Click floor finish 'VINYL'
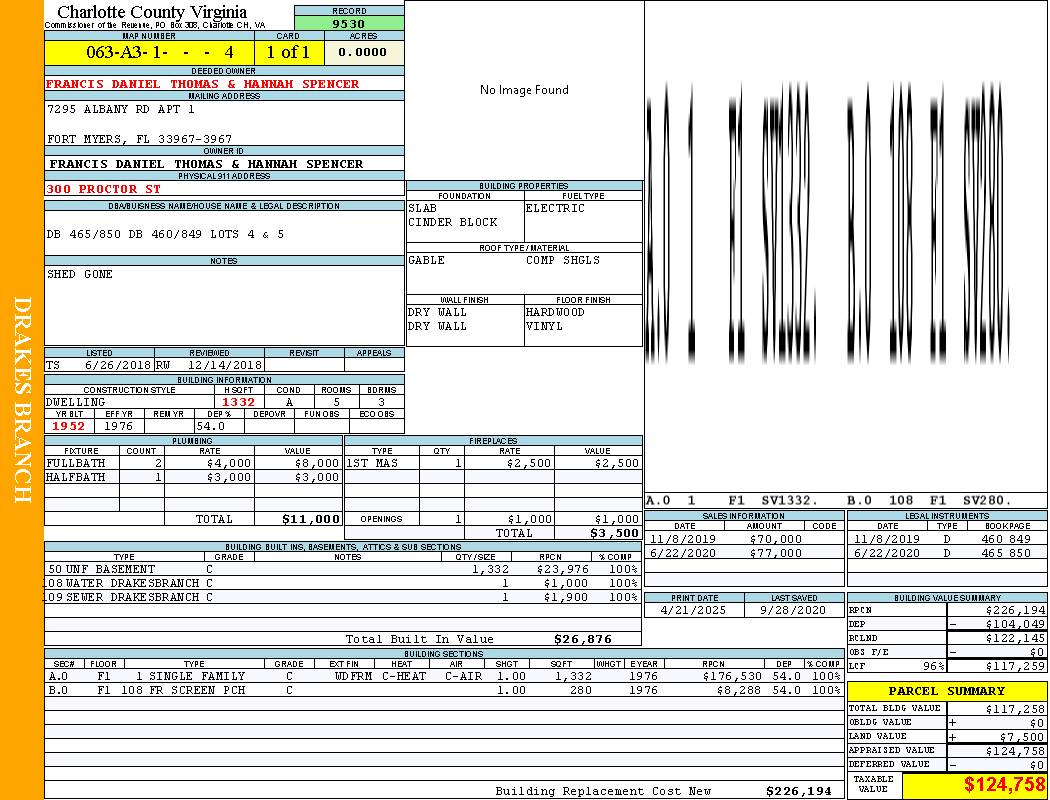The height and width of the screenshot is (800, 1050). coord(544,327)
